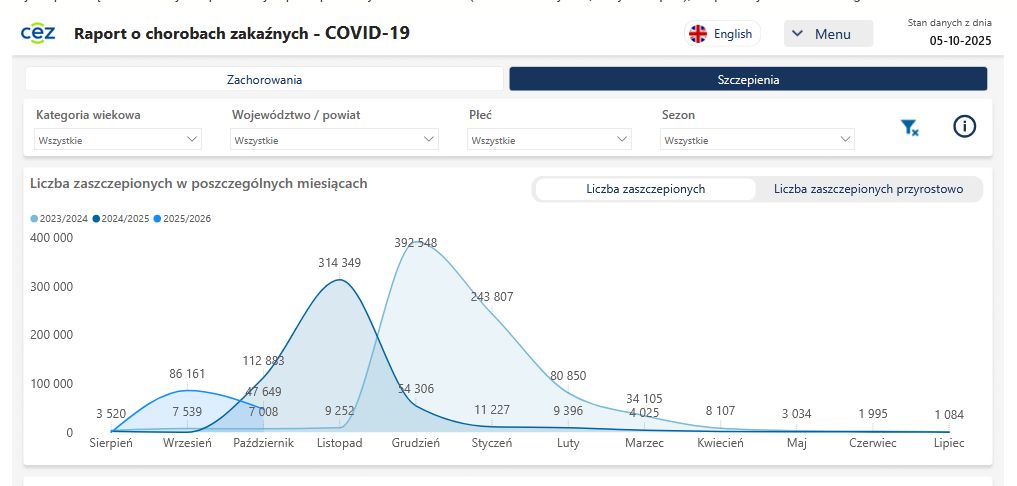The image size is (1017, 486).
Task: Click the 400 000 y-axis value
Action: (52, 238)
